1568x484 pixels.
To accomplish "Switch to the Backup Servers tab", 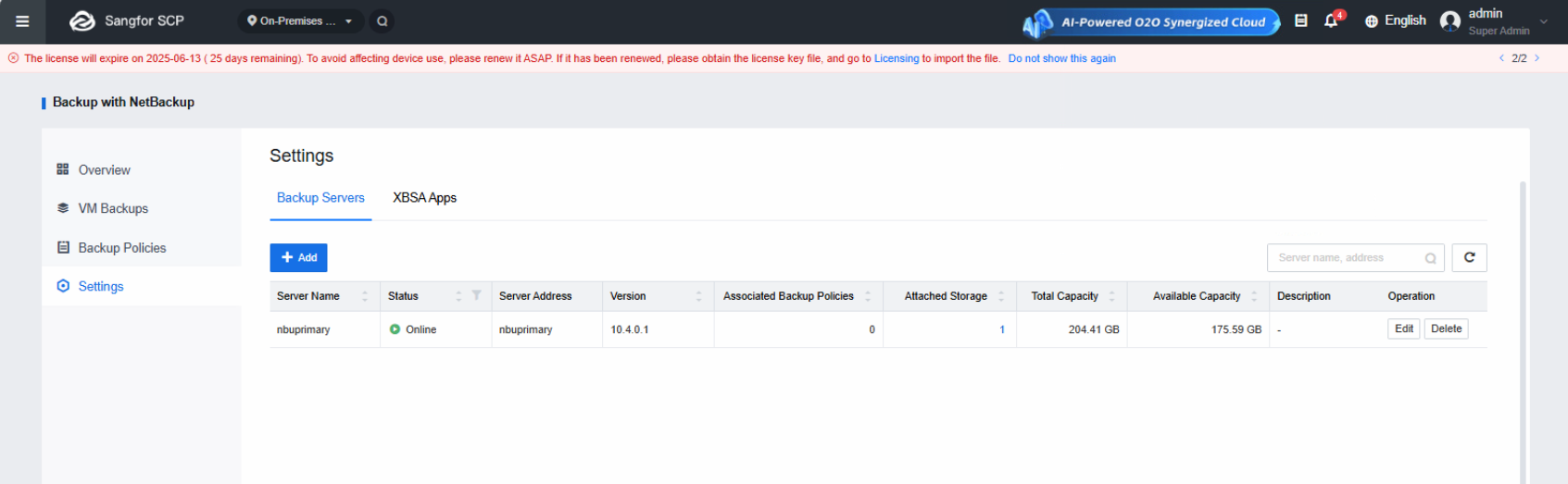I will 320,198.
